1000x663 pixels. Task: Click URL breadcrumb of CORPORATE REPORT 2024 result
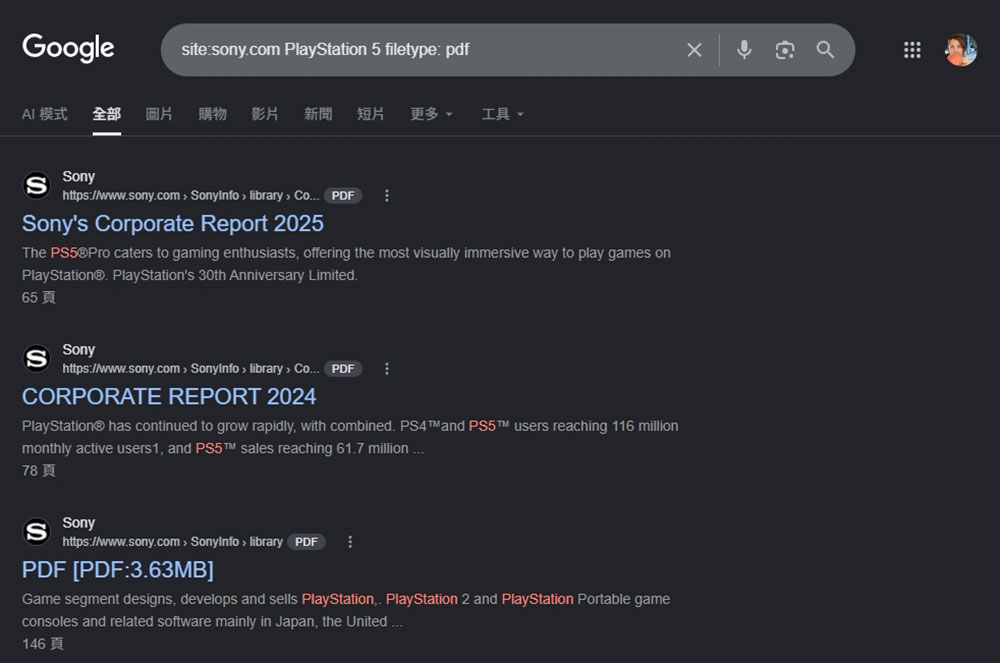click(x=191, y=369)
